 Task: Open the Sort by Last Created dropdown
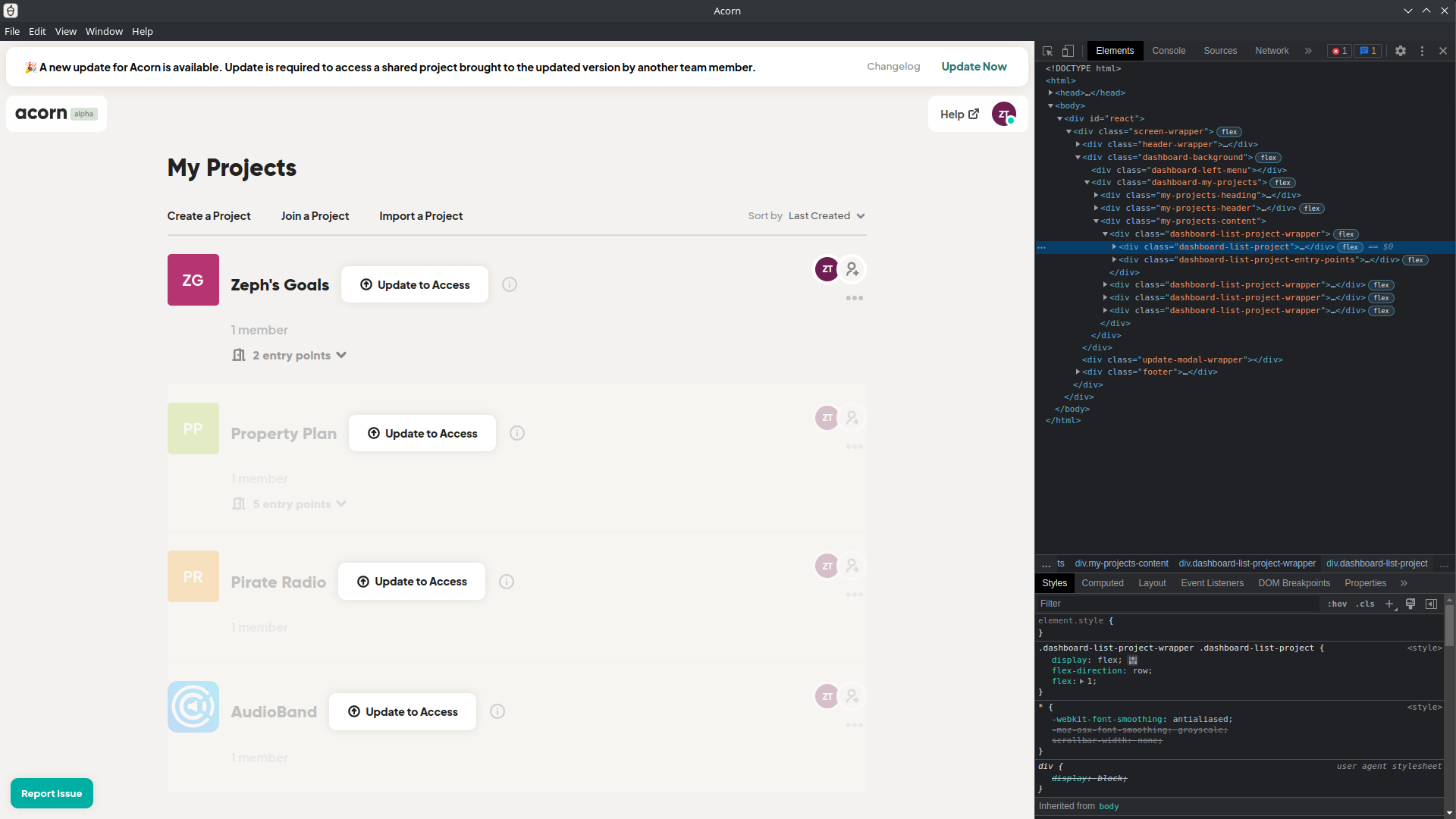pyautogui.click(x=827, y=215)
